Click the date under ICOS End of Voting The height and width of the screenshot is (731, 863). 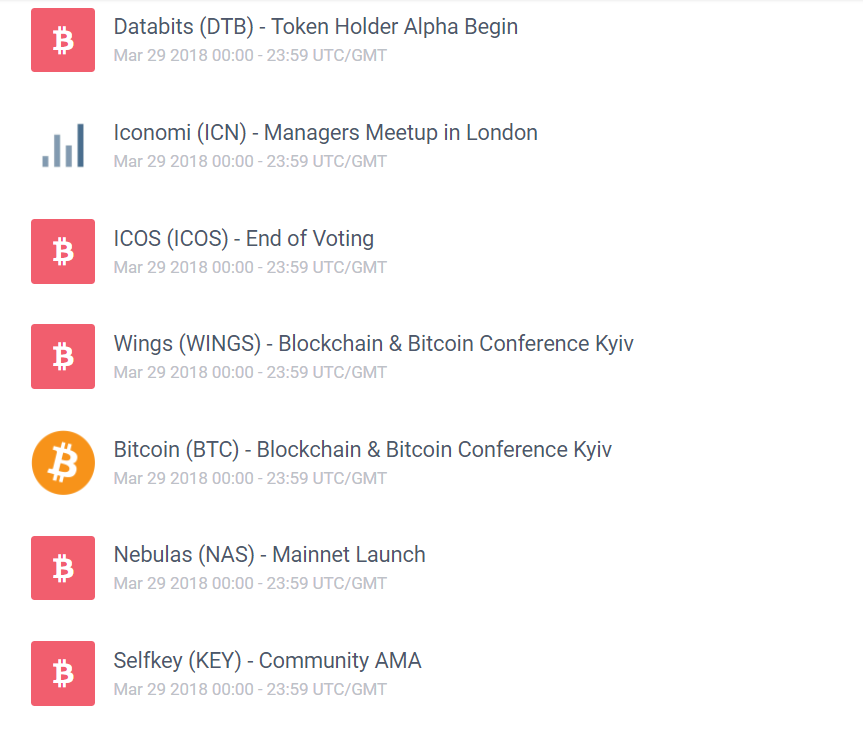click(x=250, y=267)
